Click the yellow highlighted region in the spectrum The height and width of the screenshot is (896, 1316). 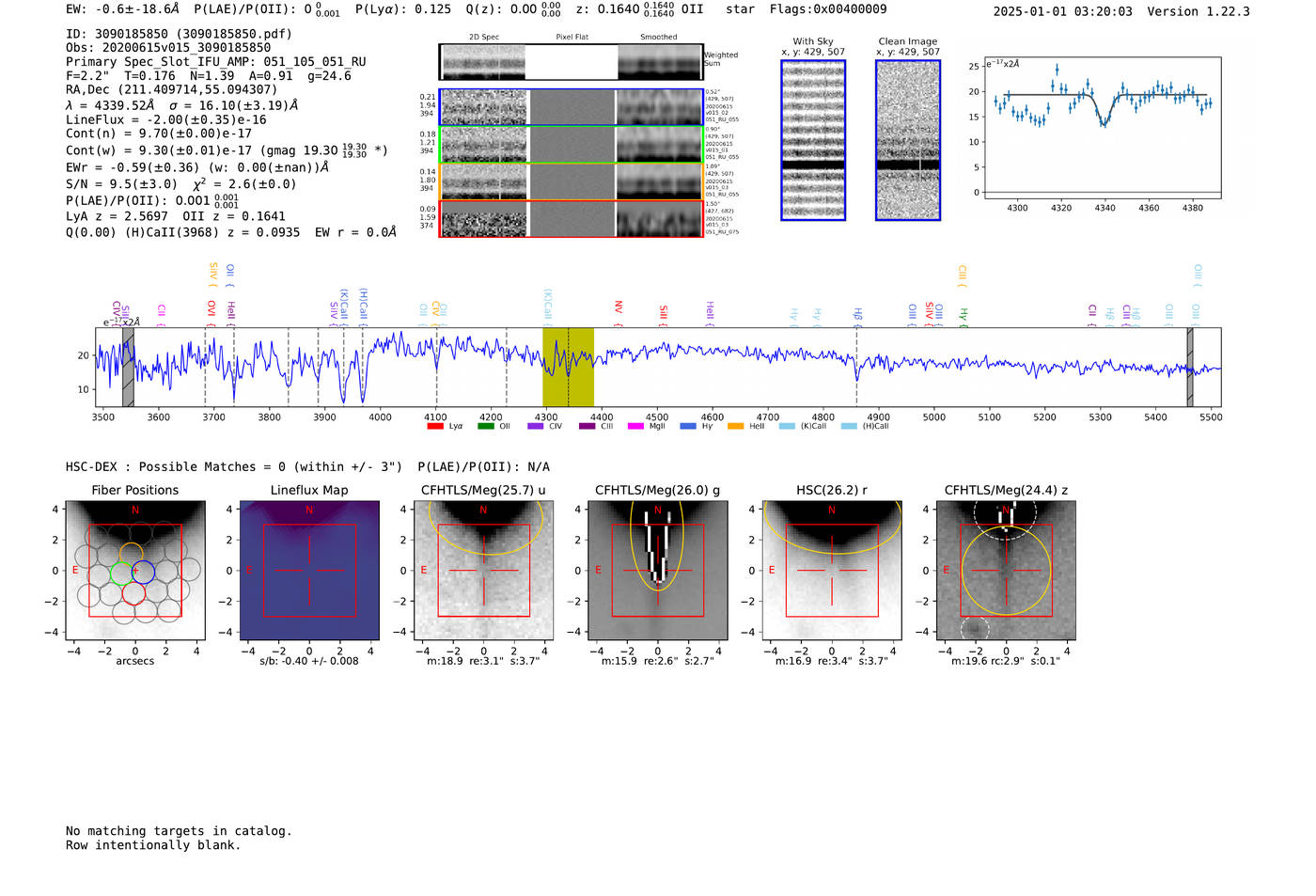click(568, 367)
